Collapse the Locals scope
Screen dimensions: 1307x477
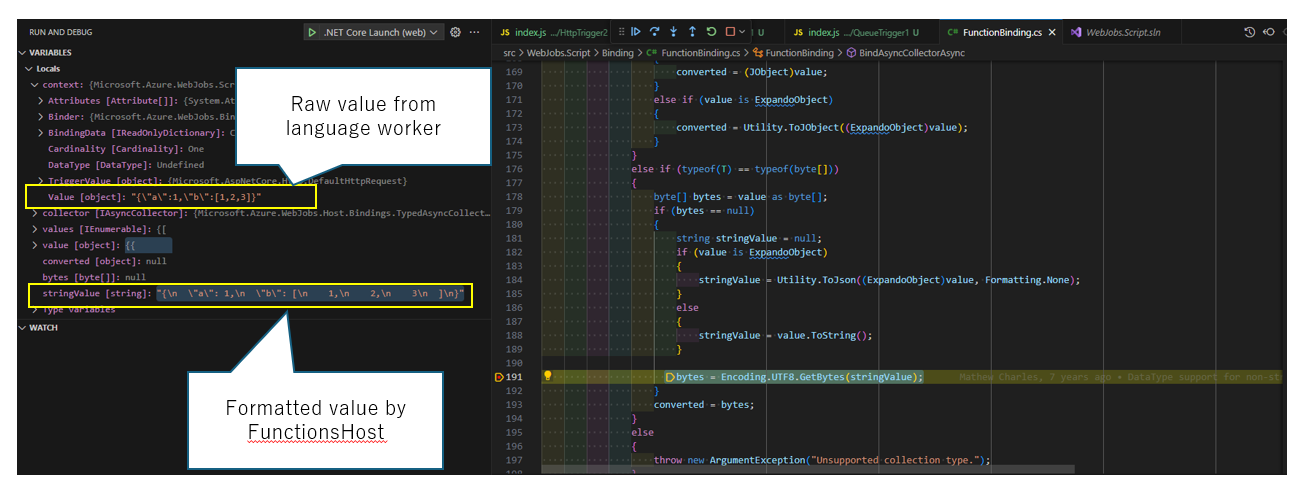coord(28,69)
